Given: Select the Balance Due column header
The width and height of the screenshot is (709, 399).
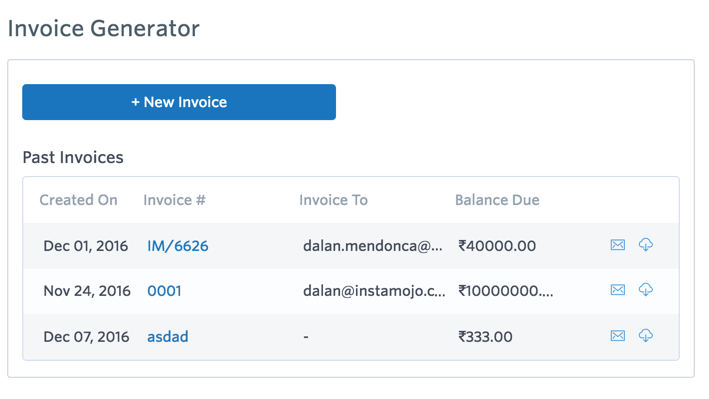Looking at the screenshot, I should point(497,200).
